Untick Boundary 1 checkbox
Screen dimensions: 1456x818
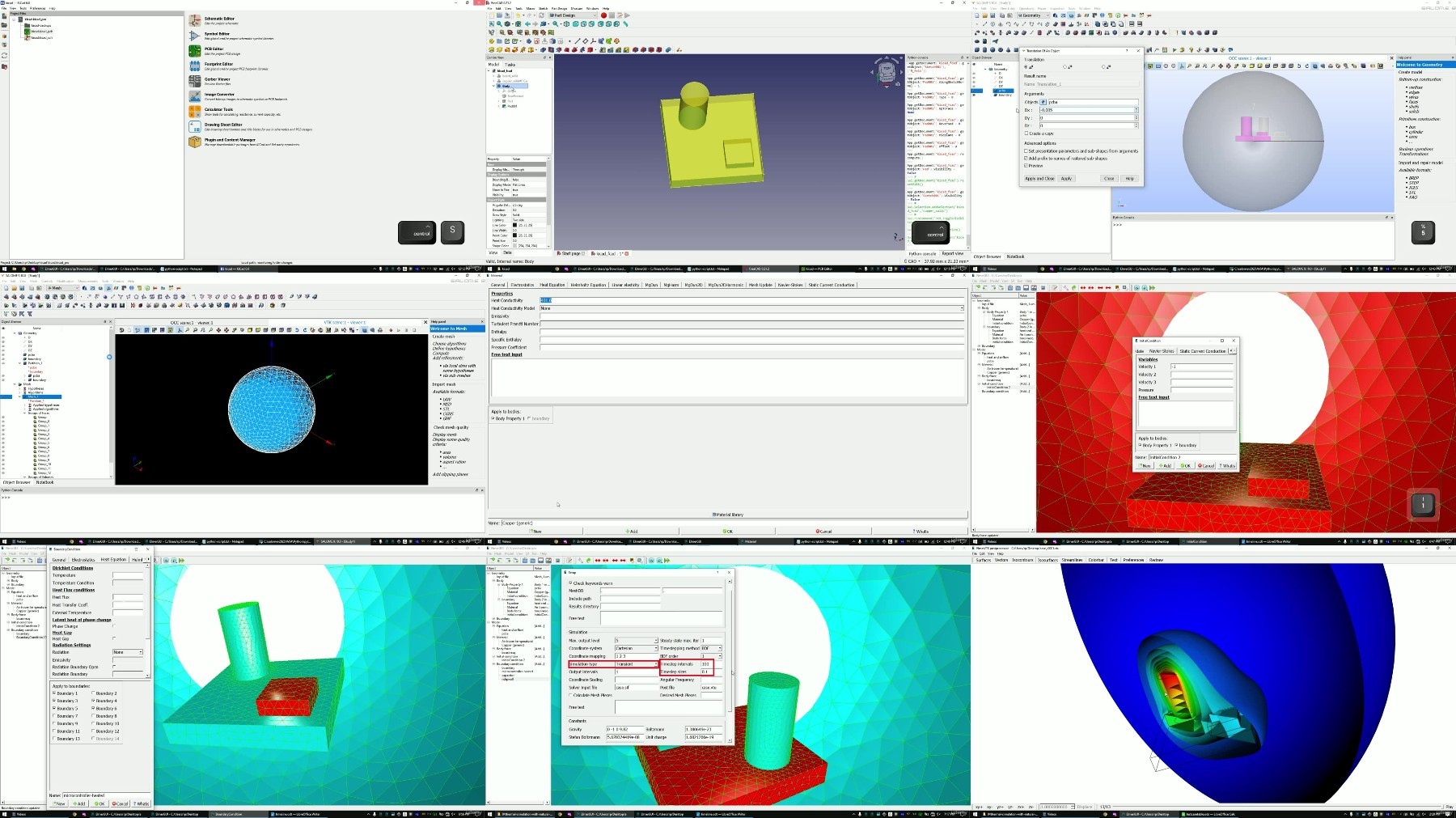pyautogui.click(x=54, y=693)
